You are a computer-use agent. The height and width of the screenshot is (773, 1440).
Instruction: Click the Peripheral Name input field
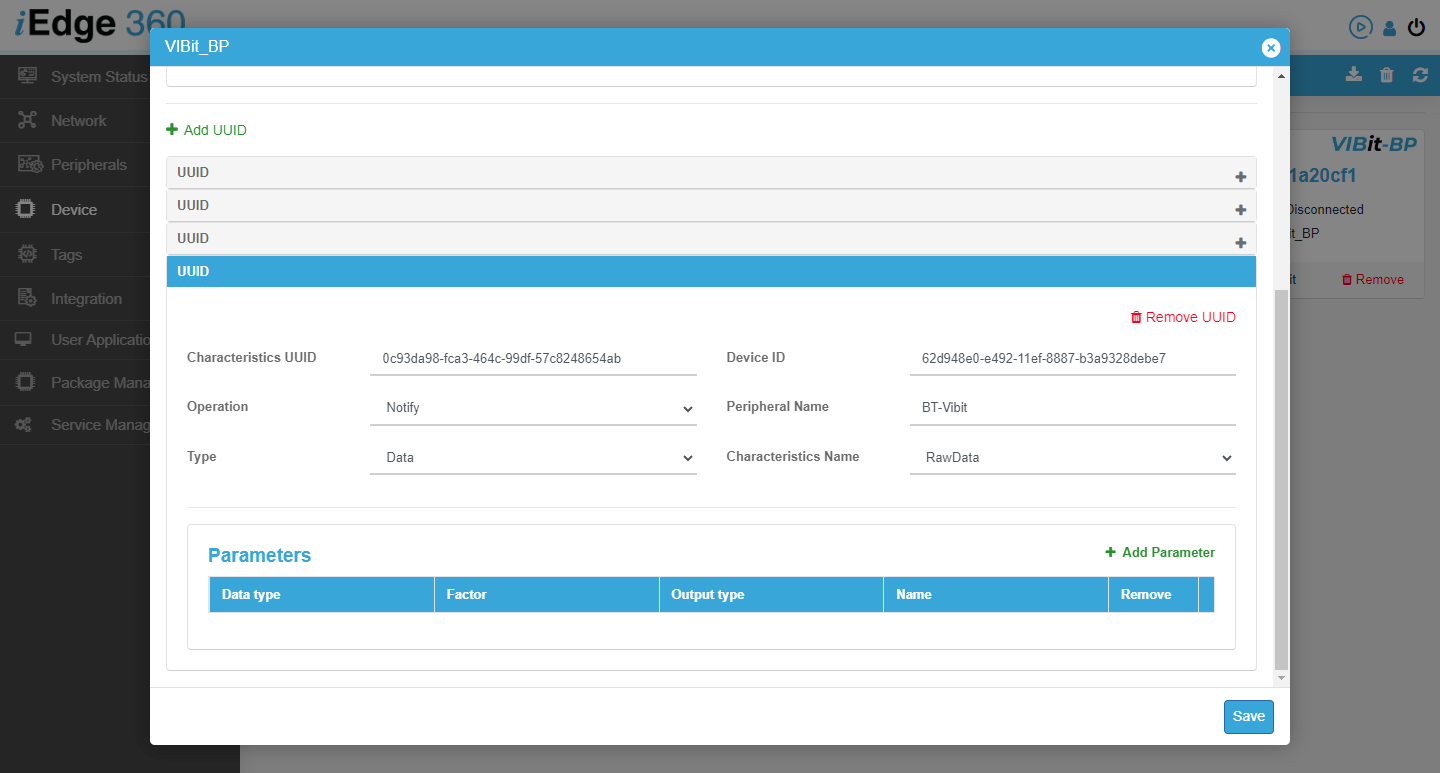pyautogui.click(x=1072, y=408)
